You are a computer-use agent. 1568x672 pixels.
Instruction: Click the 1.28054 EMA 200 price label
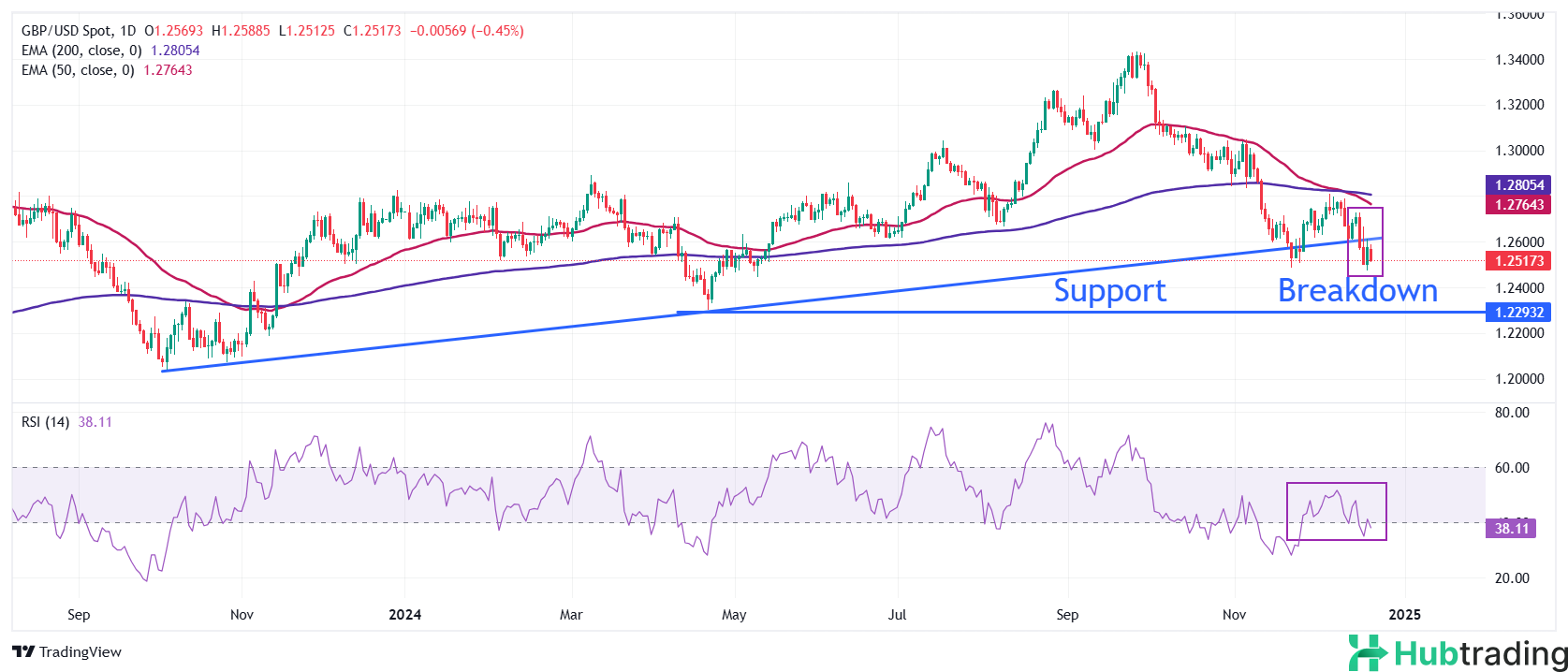(x=1517, y=185)
